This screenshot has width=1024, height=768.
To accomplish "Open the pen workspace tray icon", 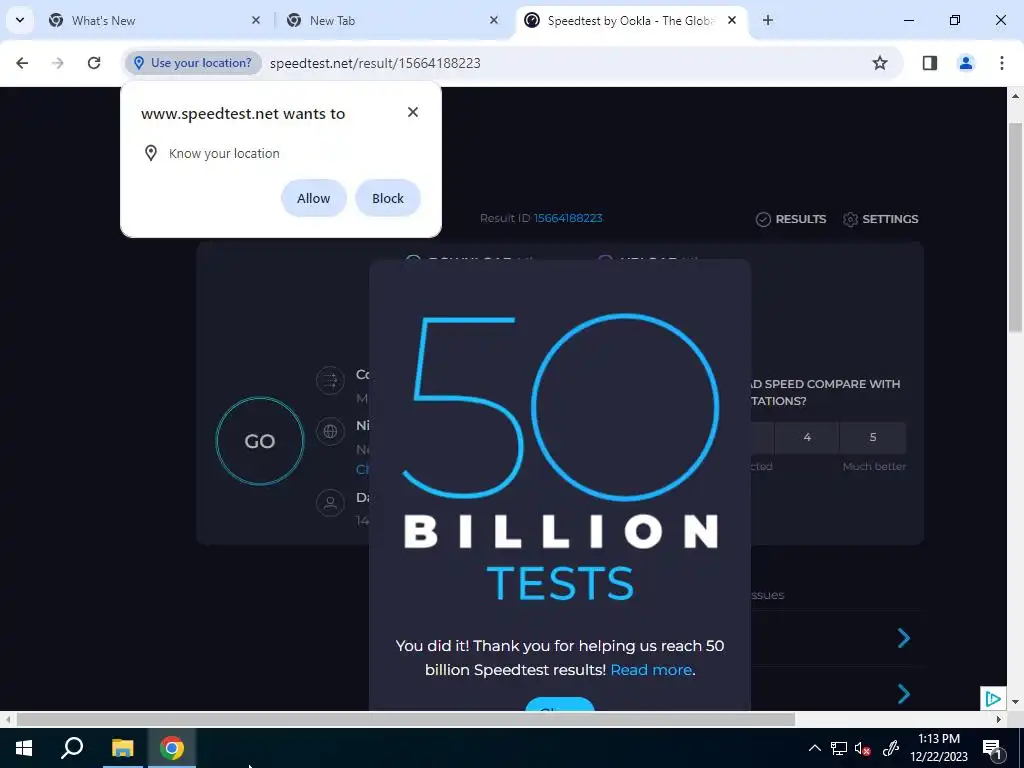I will (891, 748).
